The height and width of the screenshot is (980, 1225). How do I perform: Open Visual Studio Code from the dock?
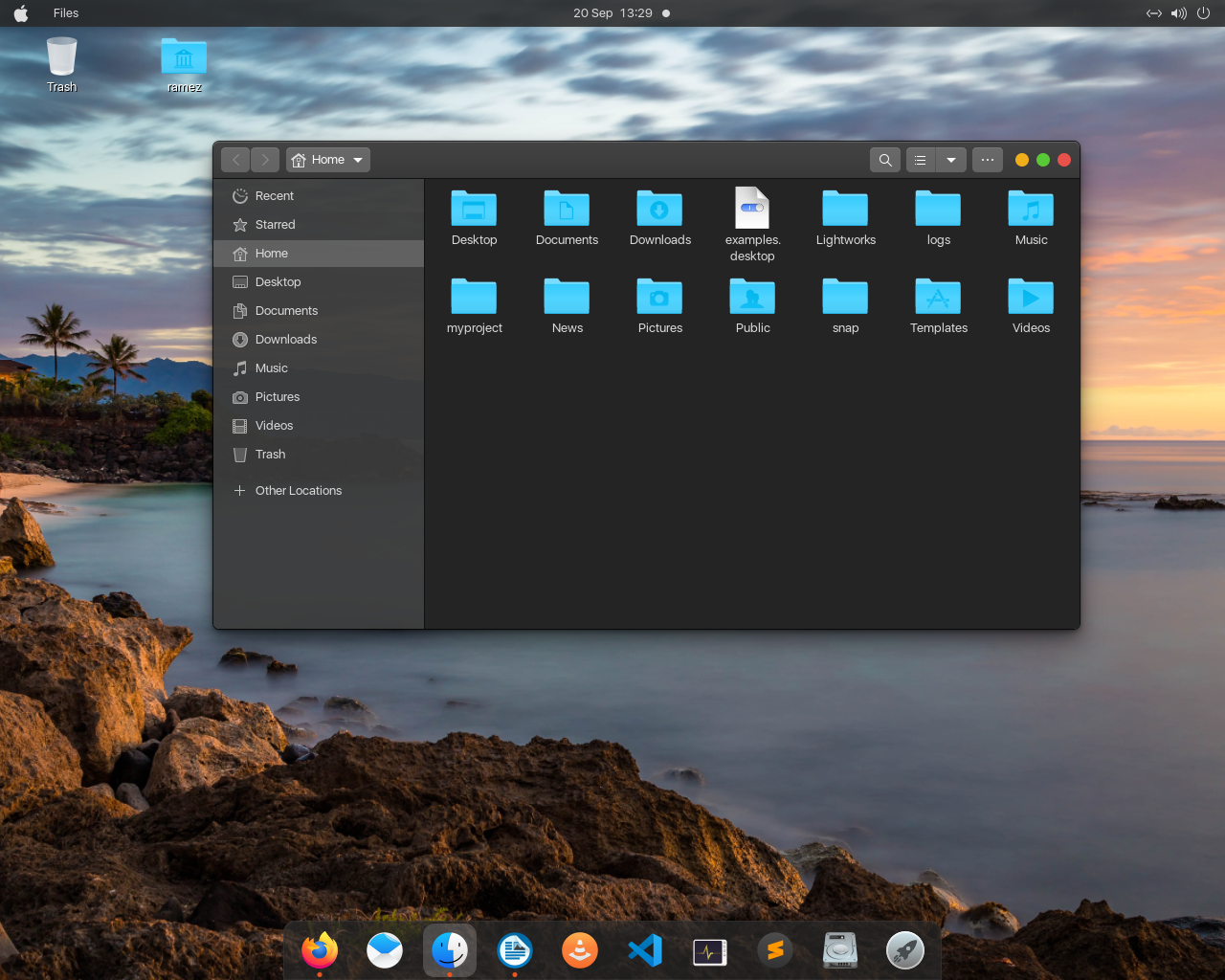pyautogui.click(x=644, y=949)
